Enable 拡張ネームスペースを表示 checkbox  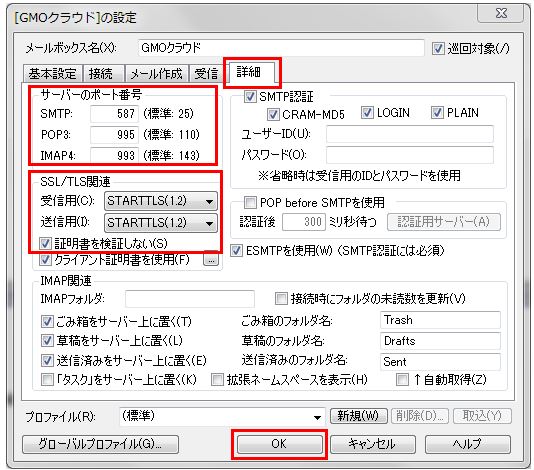coord(217,379)
